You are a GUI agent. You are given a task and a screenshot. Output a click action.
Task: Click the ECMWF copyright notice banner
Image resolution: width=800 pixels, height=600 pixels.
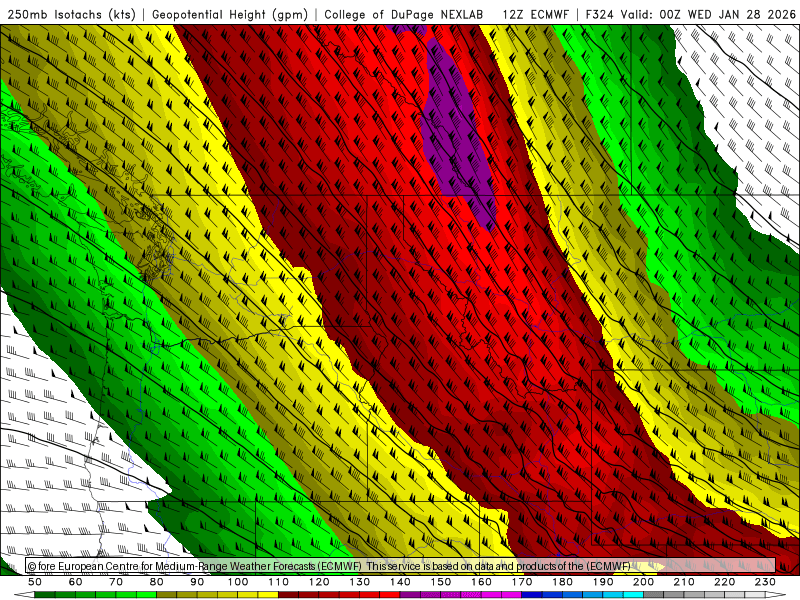pos(401,565)
